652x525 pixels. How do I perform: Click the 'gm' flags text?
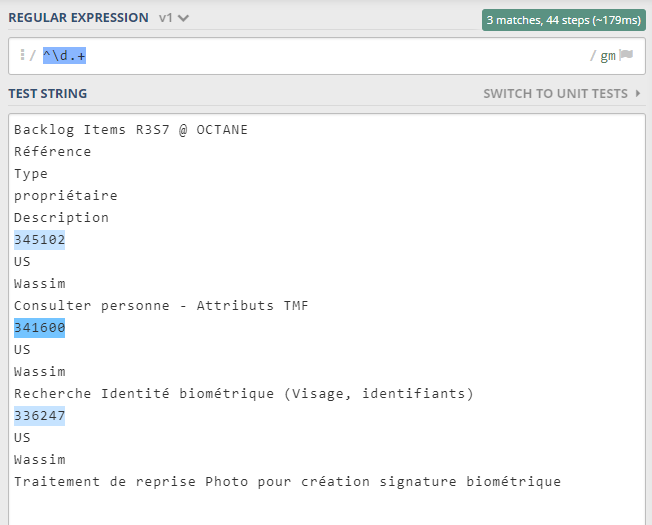click(x=608, y=56)
